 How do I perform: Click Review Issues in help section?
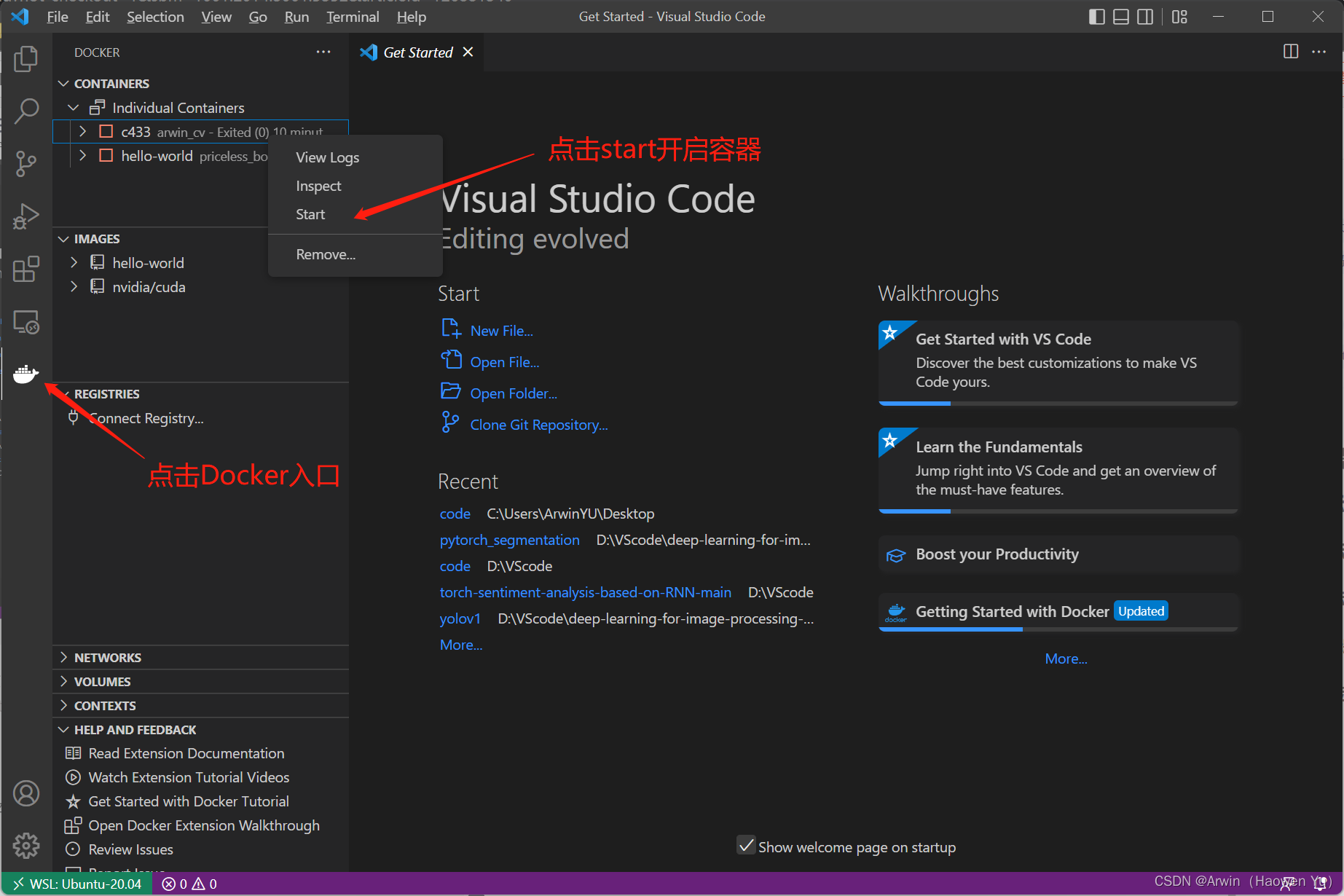(x=130, y=849)
